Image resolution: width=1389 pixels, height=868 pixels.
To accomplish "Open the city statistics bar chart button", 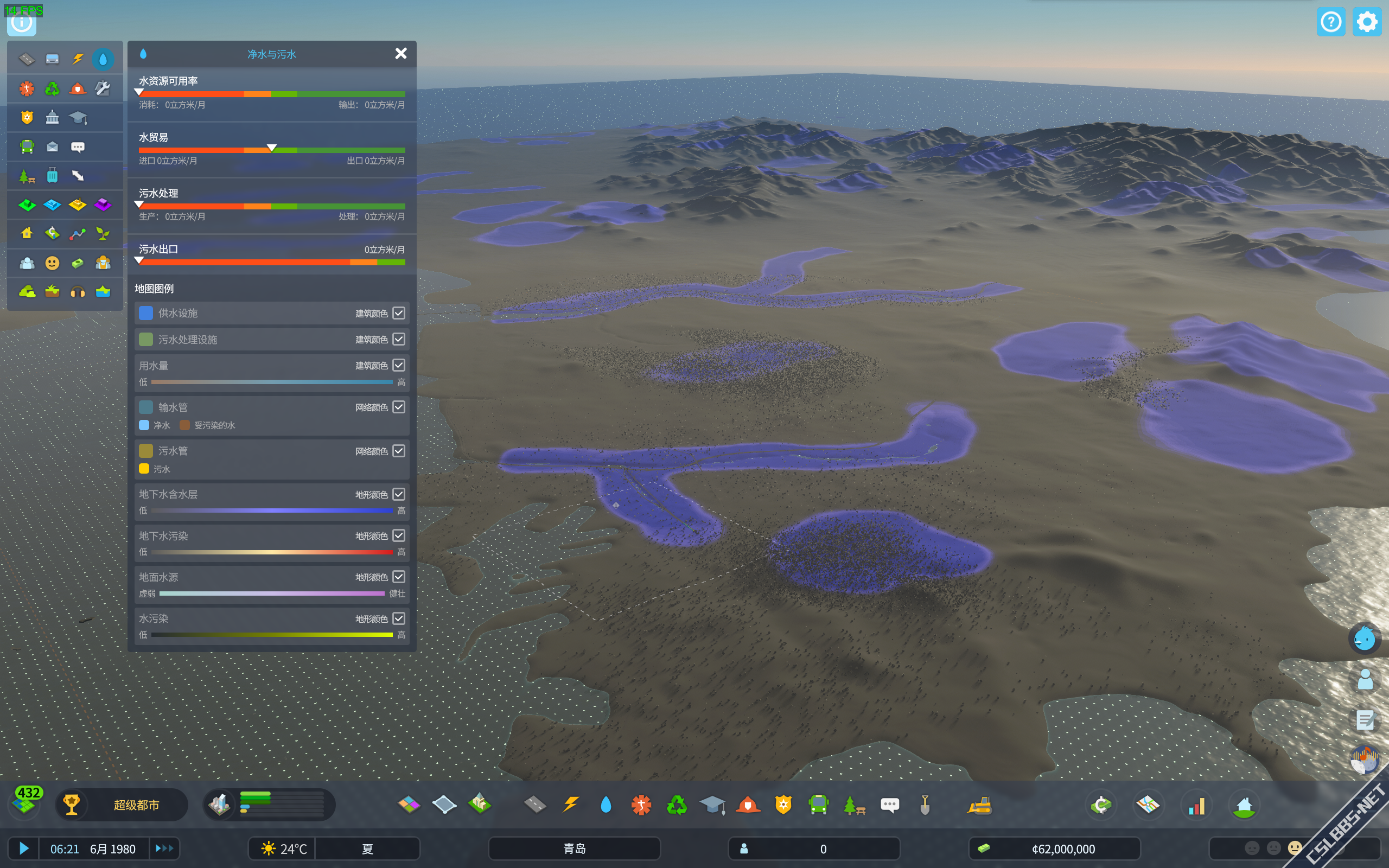I will pyautogui.click(x=1196, y=805).
